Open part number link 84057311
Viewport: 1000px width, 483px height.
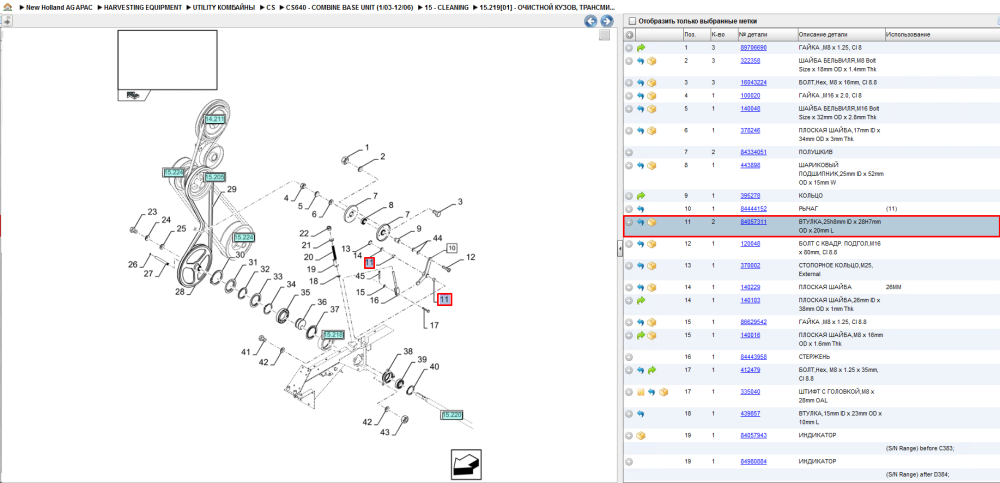753,221
